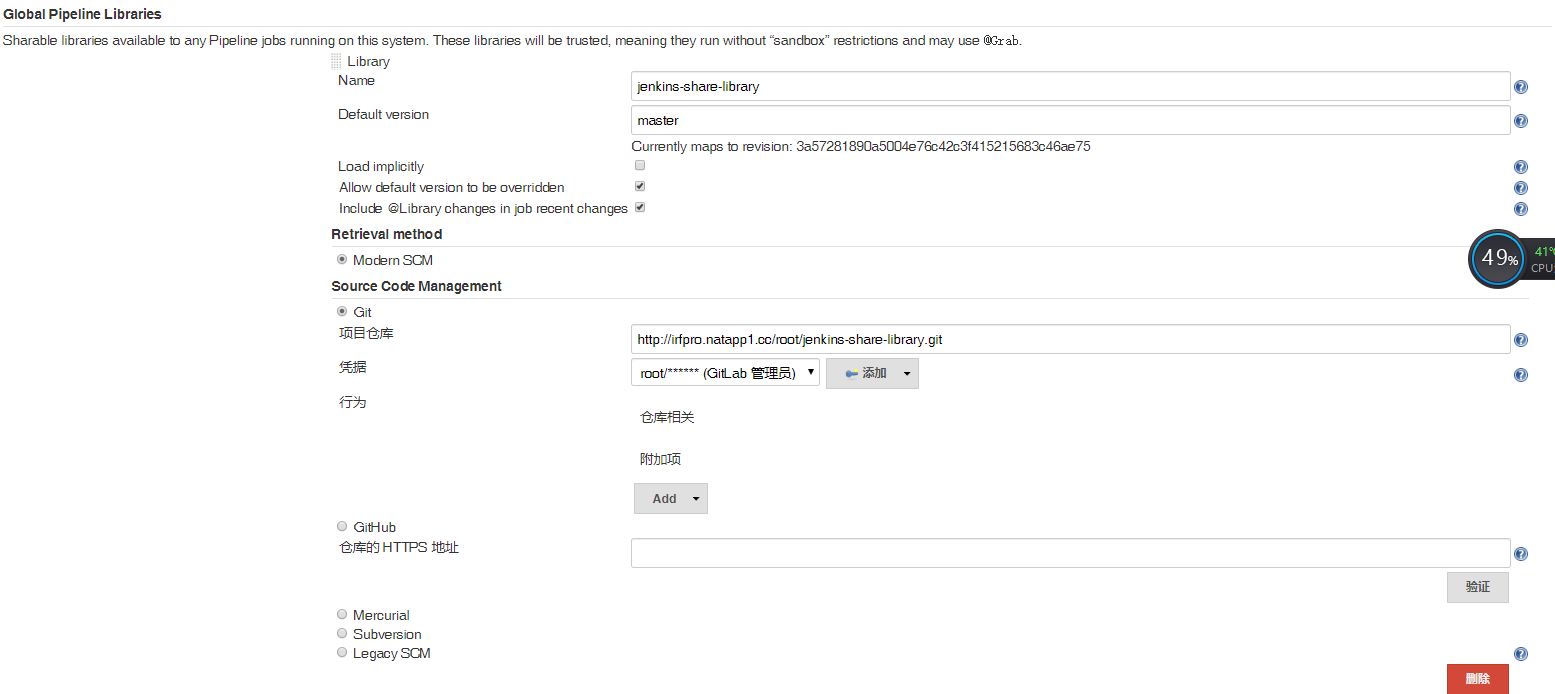Focus the 仓库的 HTTPS 地址 input field
The image size is (1555, 694).
click(1070, 553)
